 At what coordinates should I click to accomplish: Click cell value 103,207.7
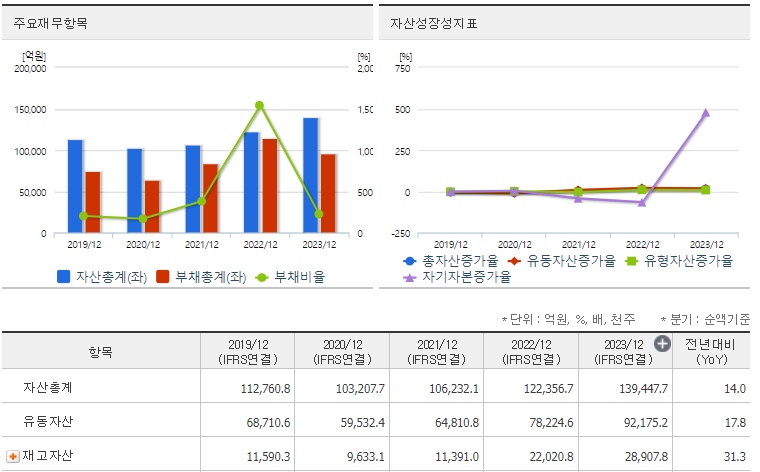(360, 389)
